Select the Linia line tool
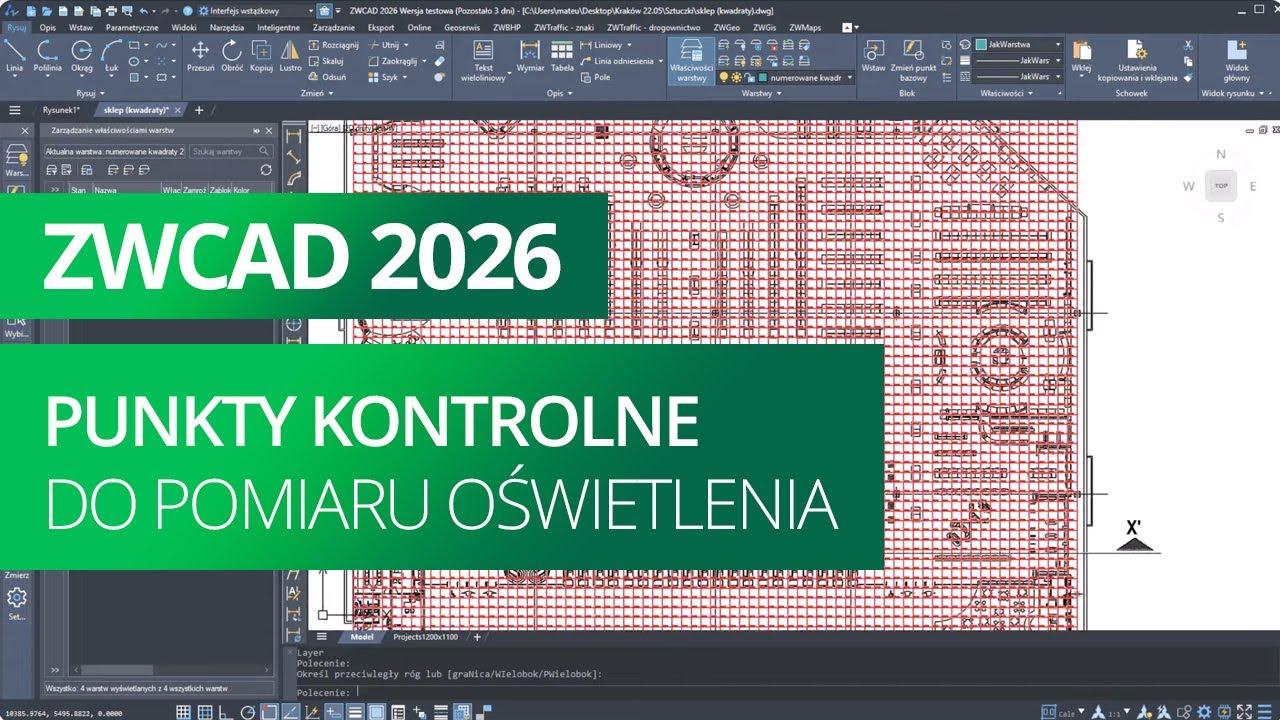 pyautogui.click(x=14, y=56)
